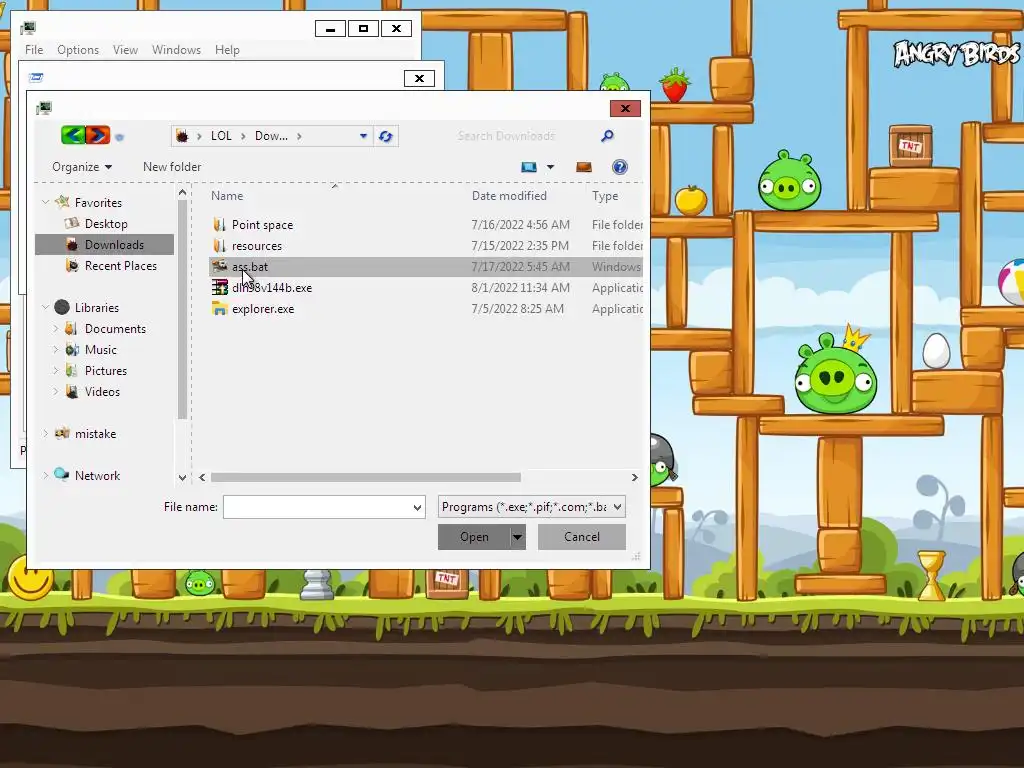This screenshot has width=1024, height=768.
Task: Open the File menu in back window
Action: tap(34, 50)
